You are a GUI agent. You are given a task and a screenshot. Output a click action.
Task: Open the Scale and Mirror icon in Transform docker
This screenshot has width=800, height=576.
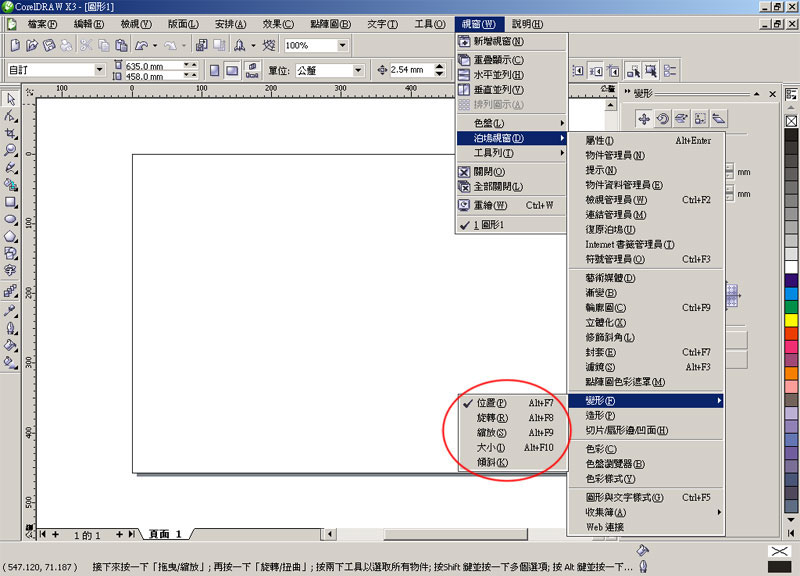pos(681,119)
